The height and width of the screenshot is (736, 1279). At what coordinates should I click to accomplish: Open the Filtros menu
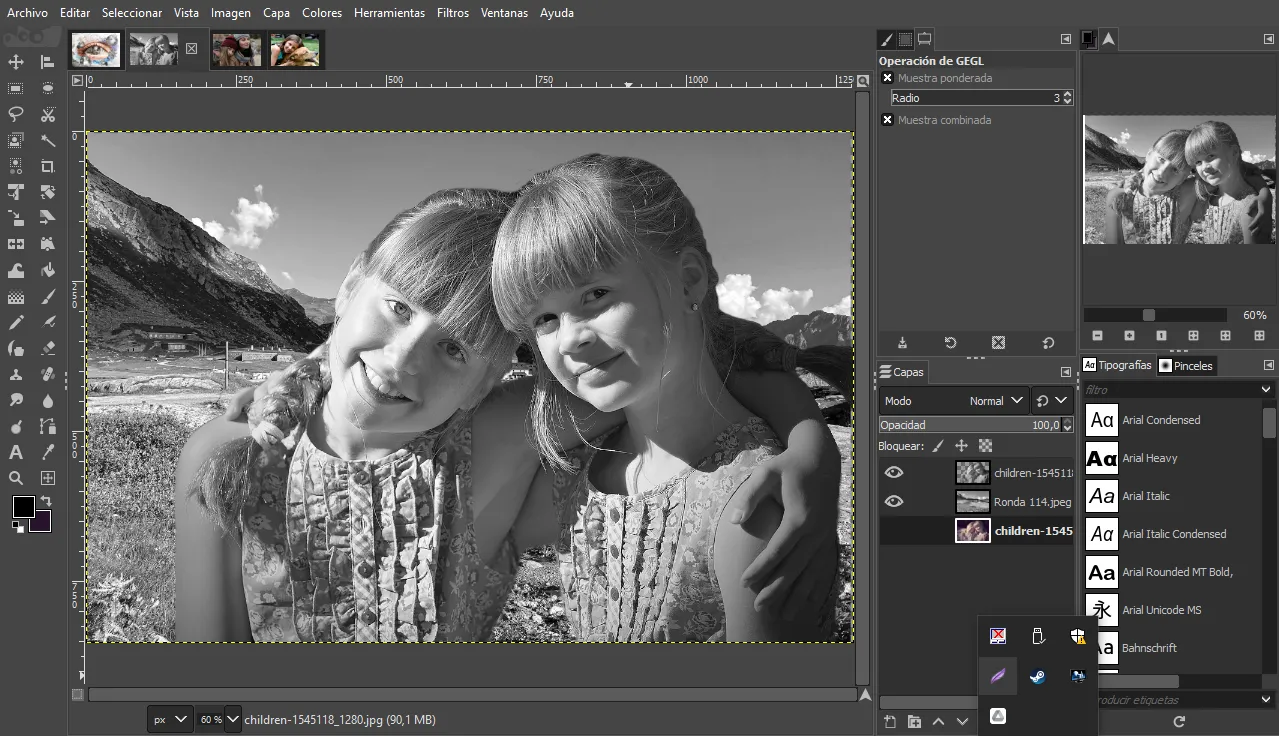[x=453, y=13]
